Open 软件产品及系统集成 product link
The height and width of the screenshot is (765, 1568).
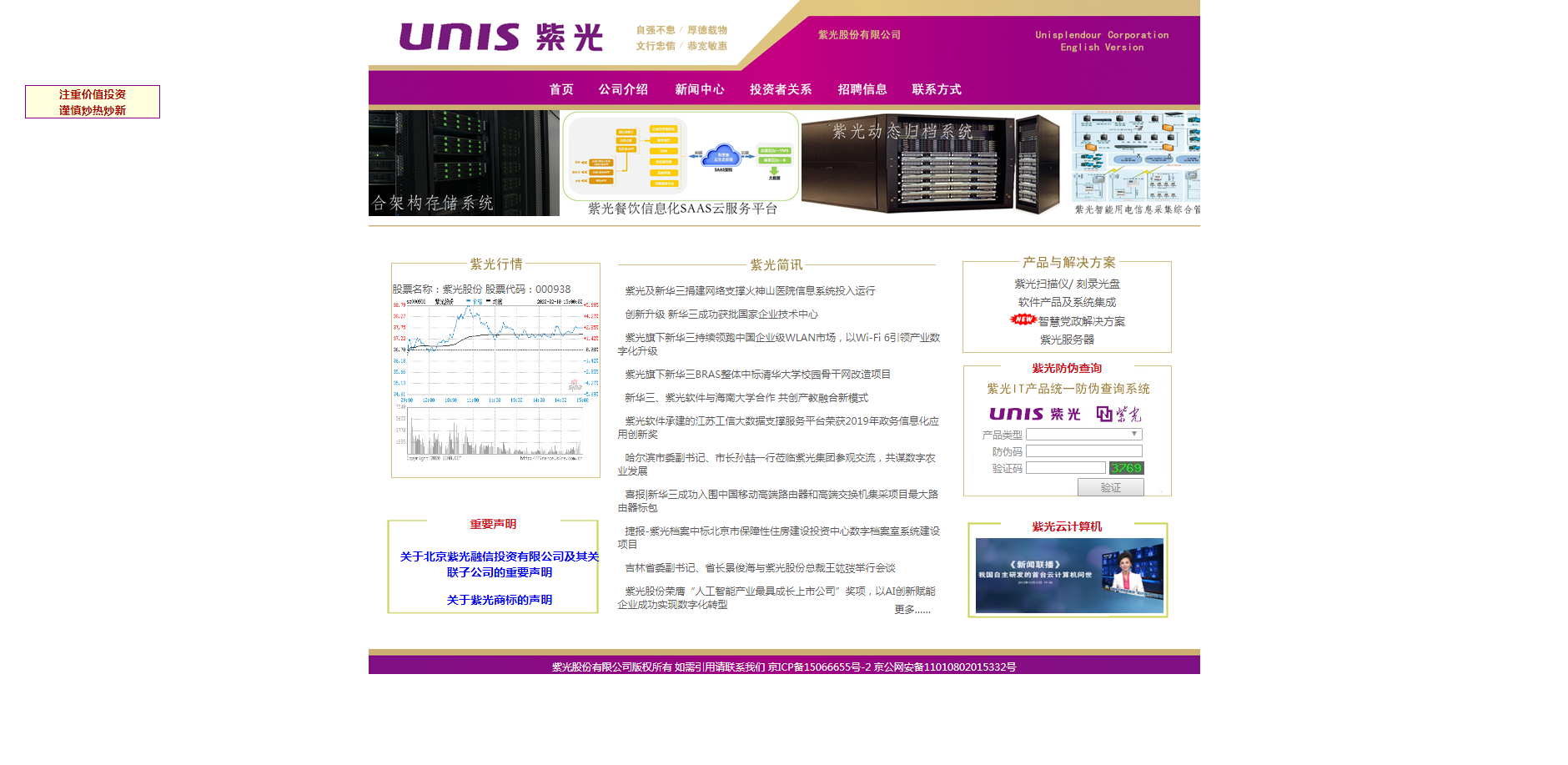(x=1067, y=303)
